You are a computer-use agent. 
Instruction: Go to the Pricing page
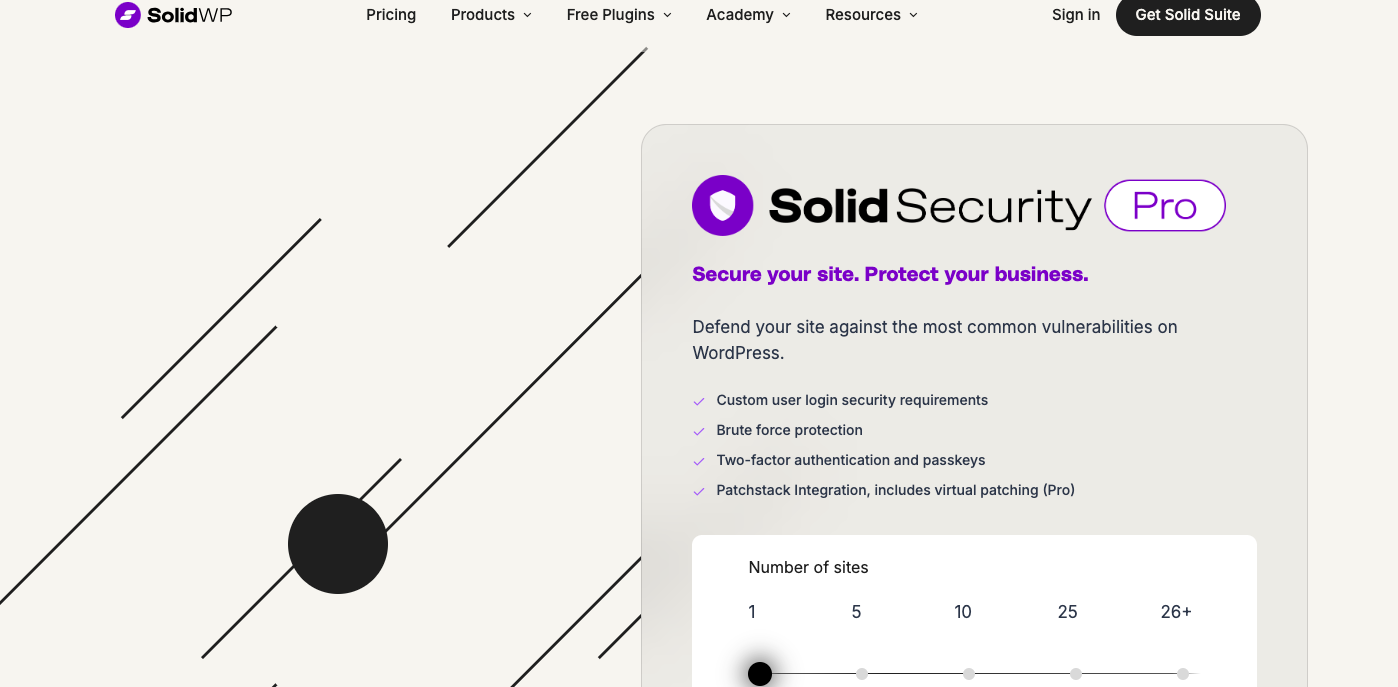(x=391, y=15)
